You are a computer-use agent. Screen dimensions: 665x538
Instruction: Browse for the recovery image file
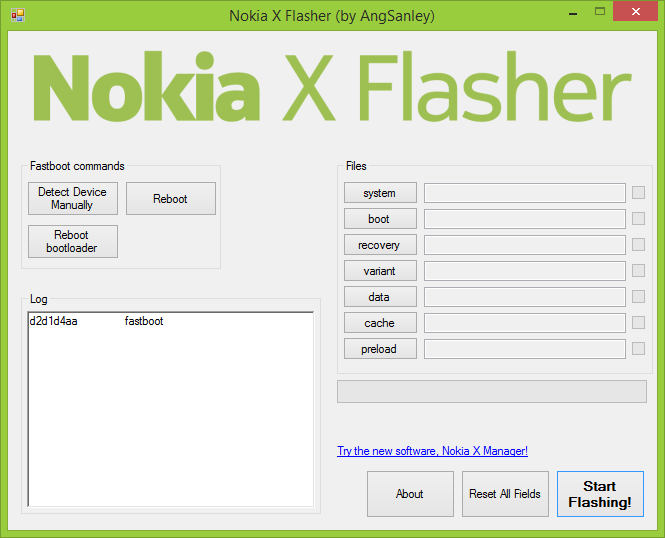(x=380, y=245)
